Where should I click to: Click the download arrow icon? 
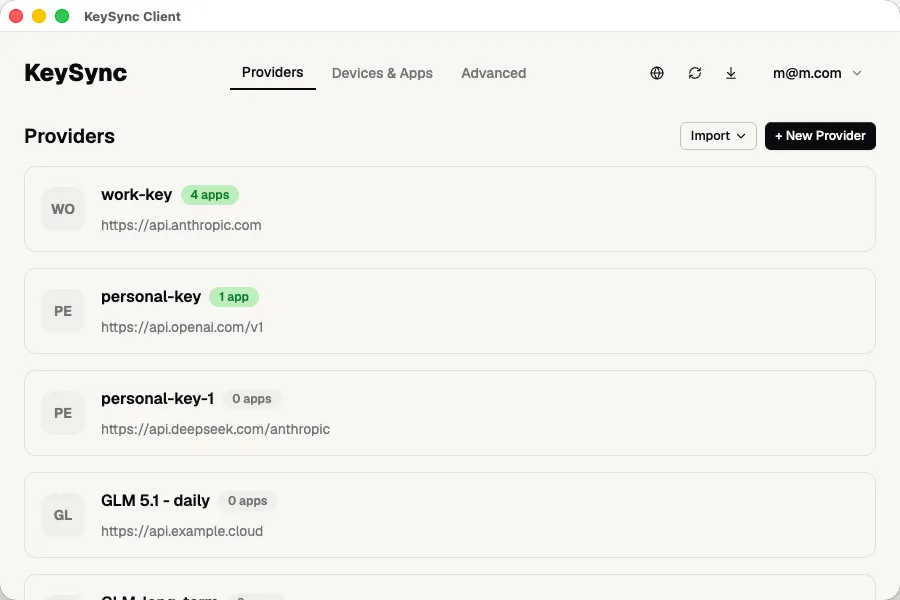click(x=731, y=73)
